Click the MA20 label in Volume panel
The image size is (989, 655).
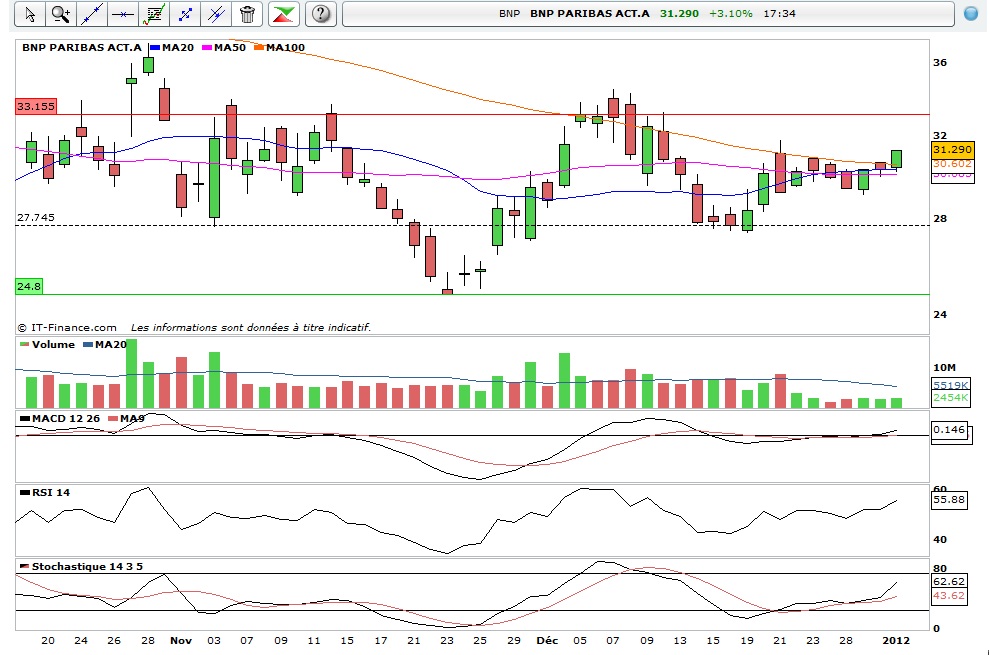tap(110, 345)
